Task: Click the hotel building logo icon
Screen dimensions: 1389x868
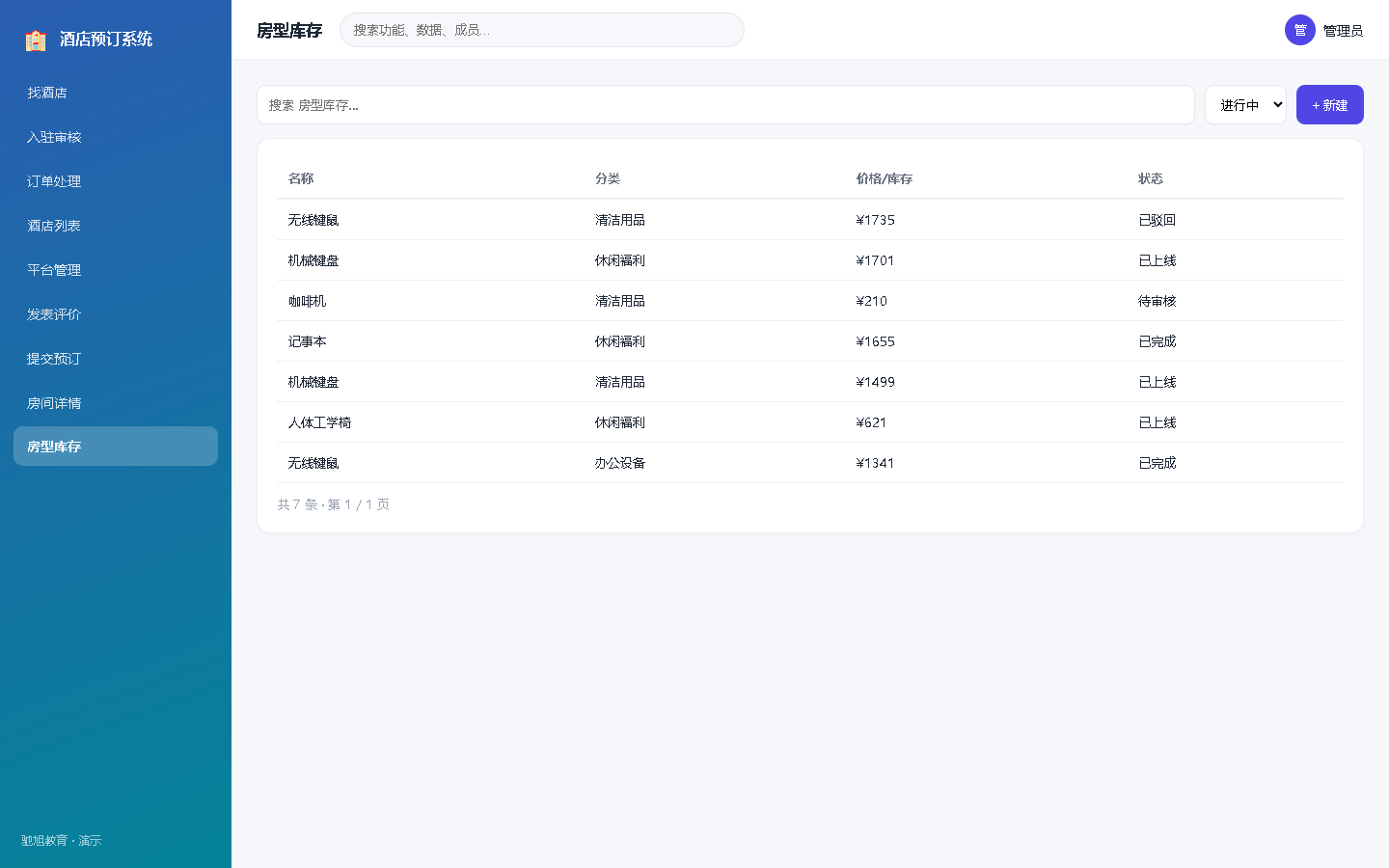Action: click(36, 40)
